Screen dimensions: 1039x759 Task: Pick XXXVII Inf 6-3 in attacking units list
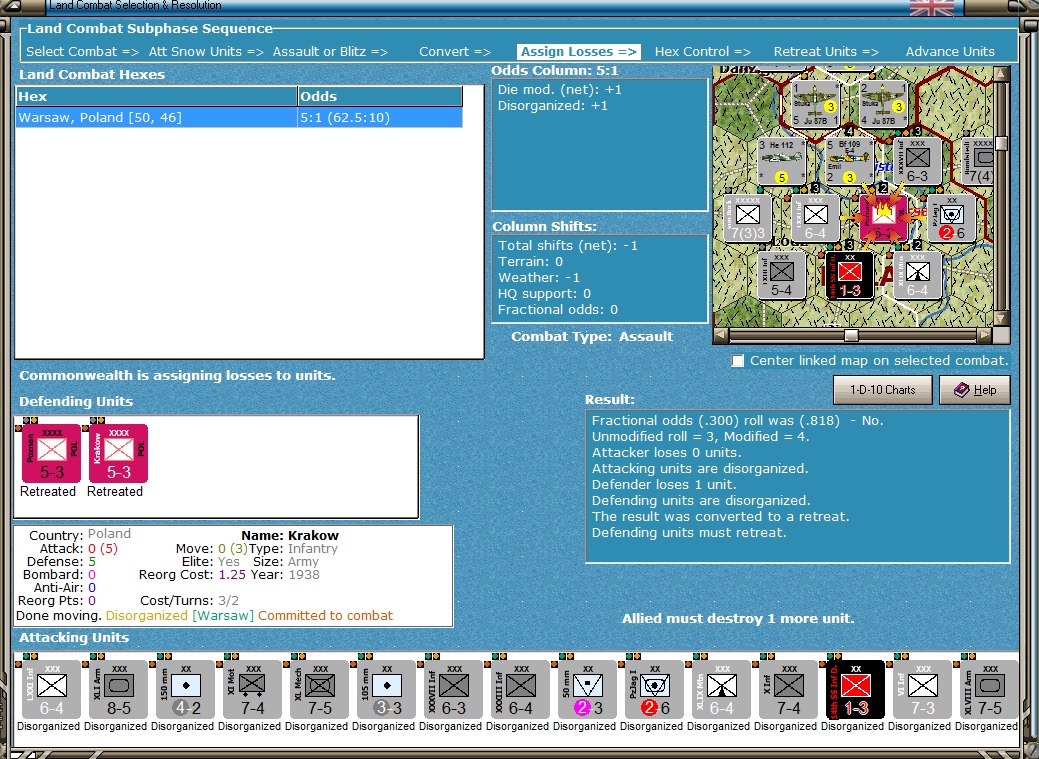tap(454, 689)
